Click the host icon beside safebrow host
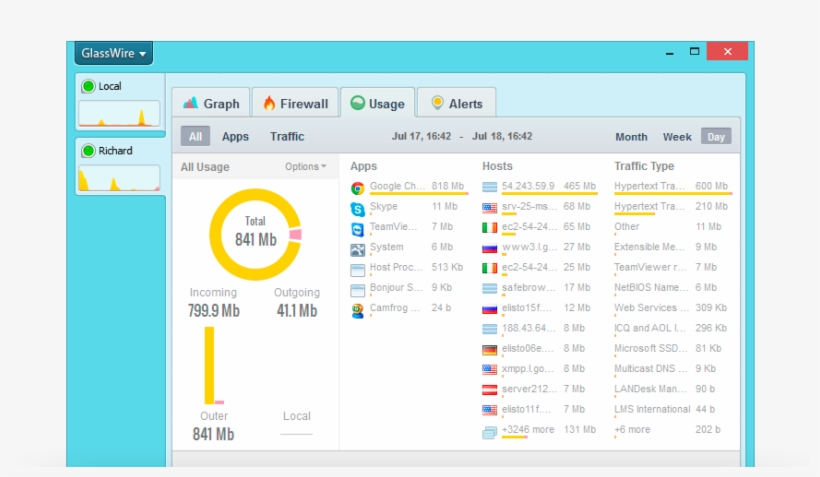 [489, 288]
